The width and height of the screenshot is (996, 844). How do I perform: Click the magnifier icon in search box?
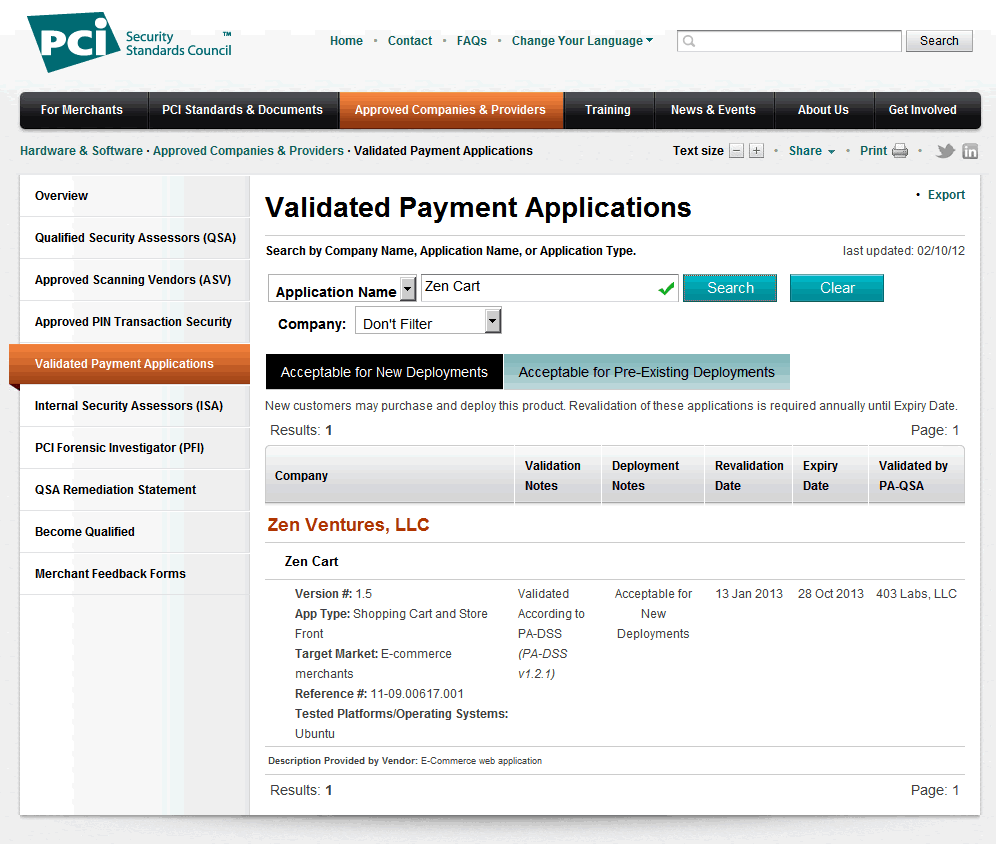tap(689, 41)
